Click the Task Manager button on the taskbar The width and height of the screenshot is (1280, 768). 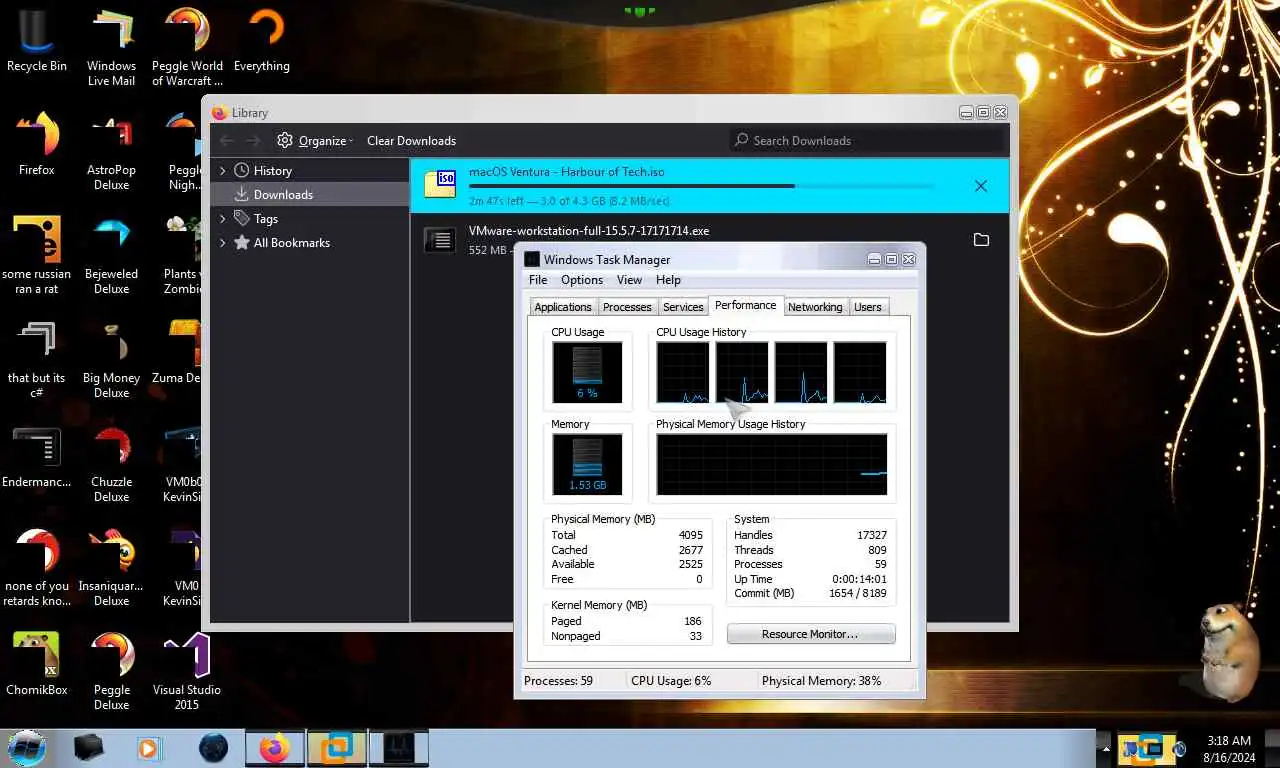pyautogui.click(x=399, y=748)
